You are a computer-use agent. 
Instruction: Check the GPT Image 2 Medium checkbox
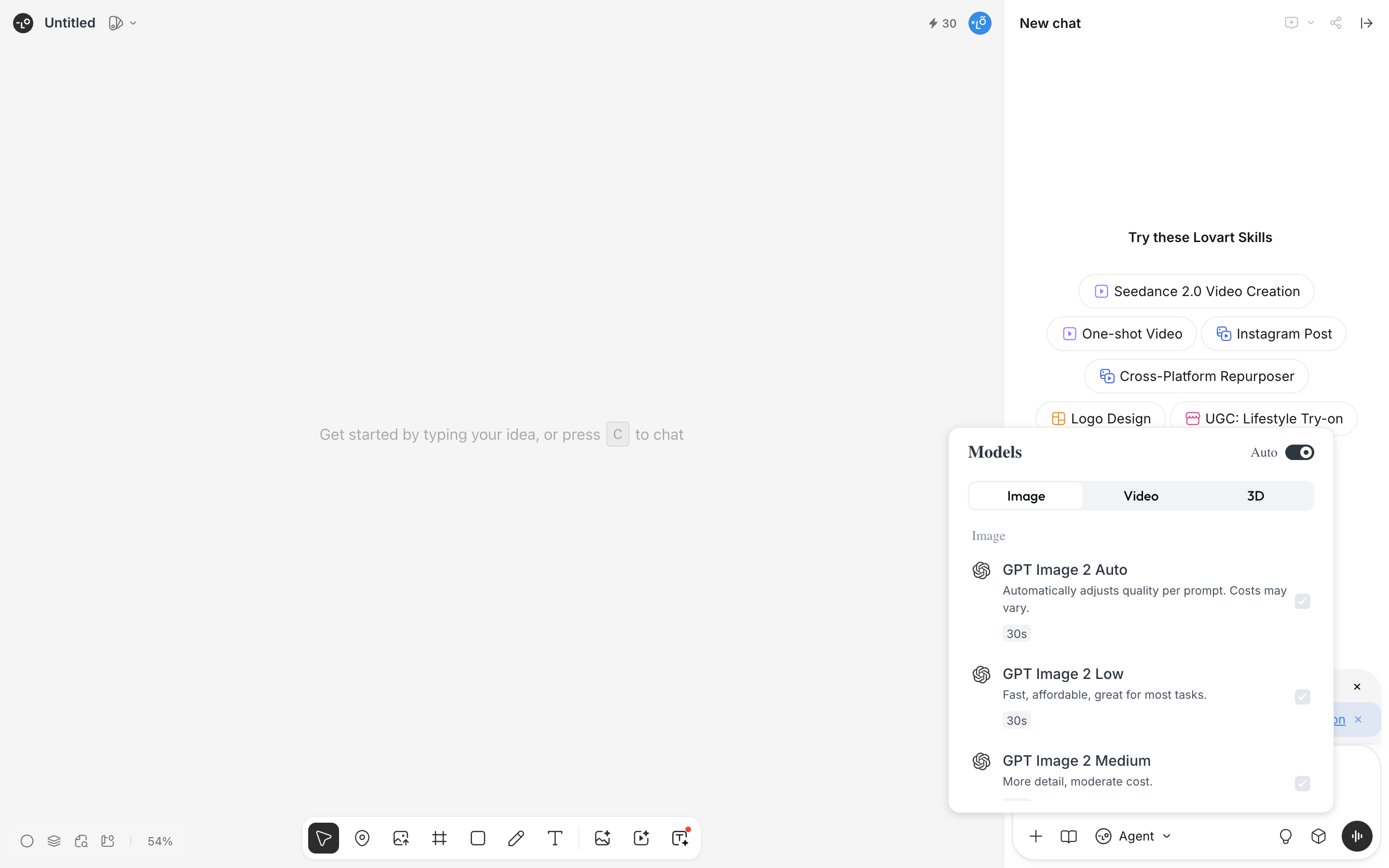pos(1302,784)
